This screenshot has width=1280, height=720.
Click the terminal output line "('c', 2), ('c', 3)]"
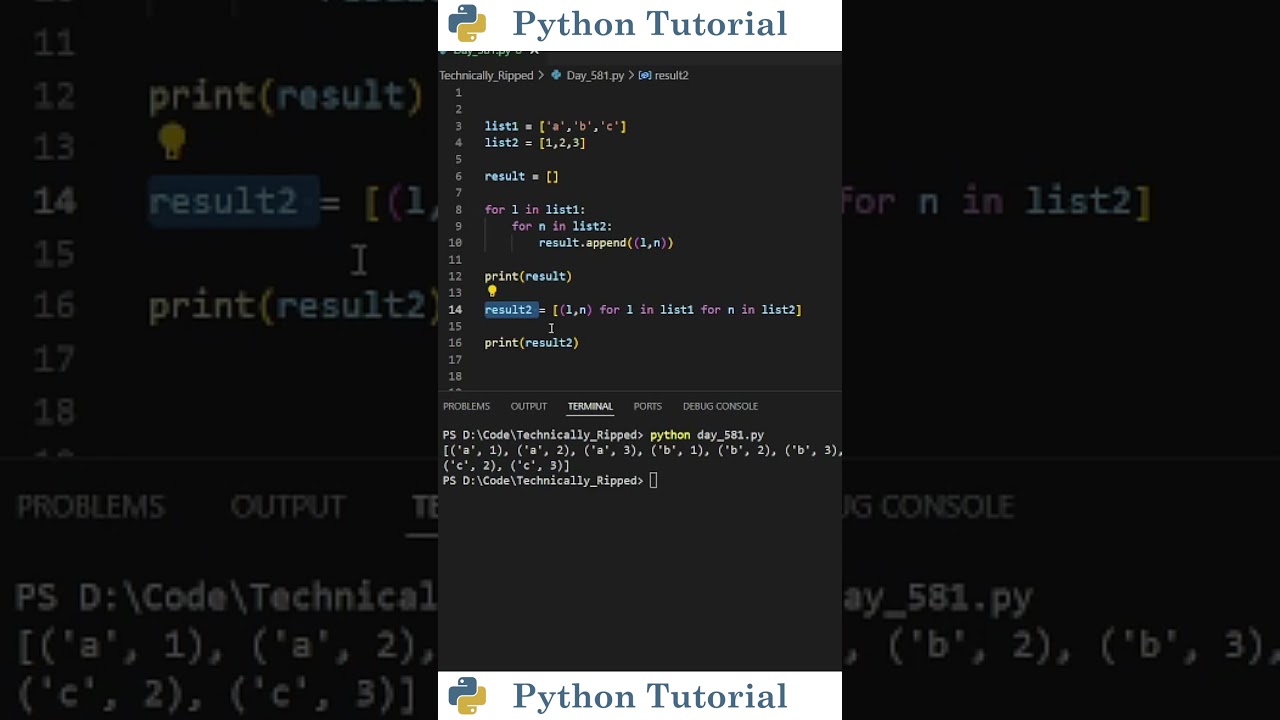click(506, 465)
